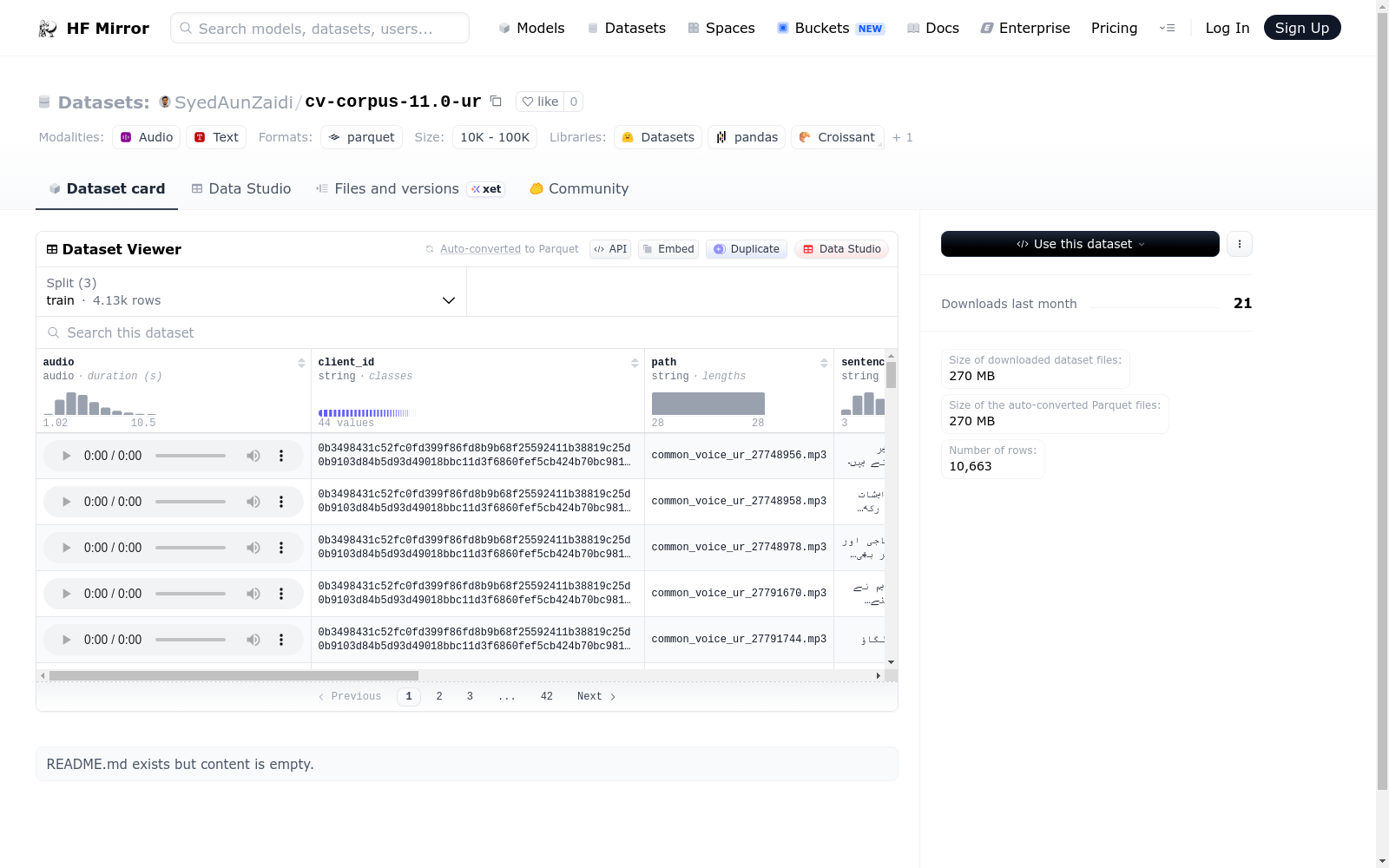Mute audio in common_voice_ur_27748978.mp3 row
Image resolution: width=1389 pixels, height=868 pixels.
point(253,548)
